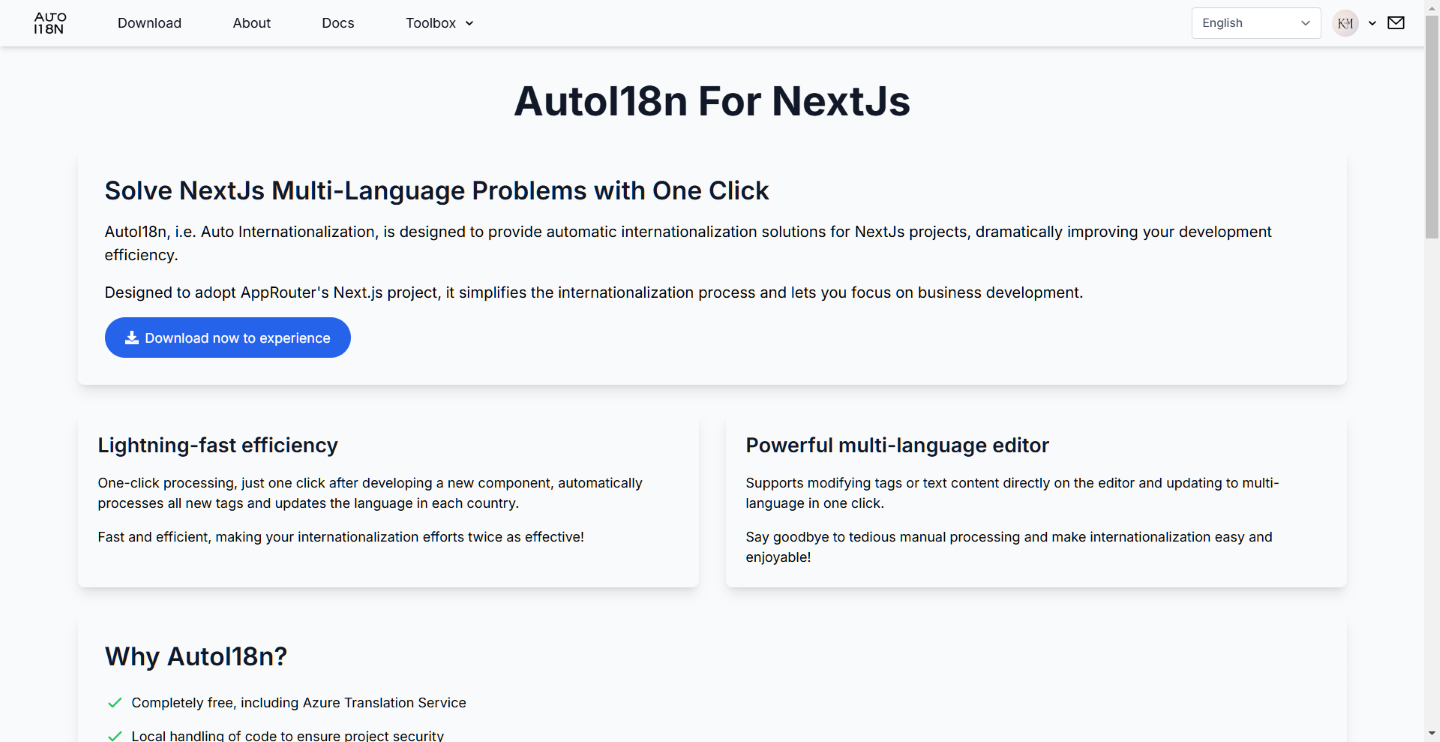
Task: Expand the user account chevron
Action: (x=1372, y=23)
